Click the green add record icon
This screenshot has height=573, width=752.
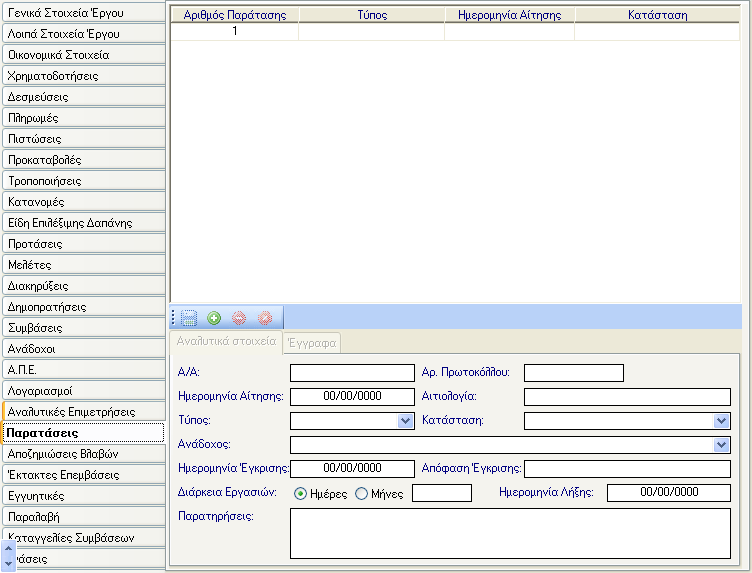pyautogui.click(x=214, y=318)
